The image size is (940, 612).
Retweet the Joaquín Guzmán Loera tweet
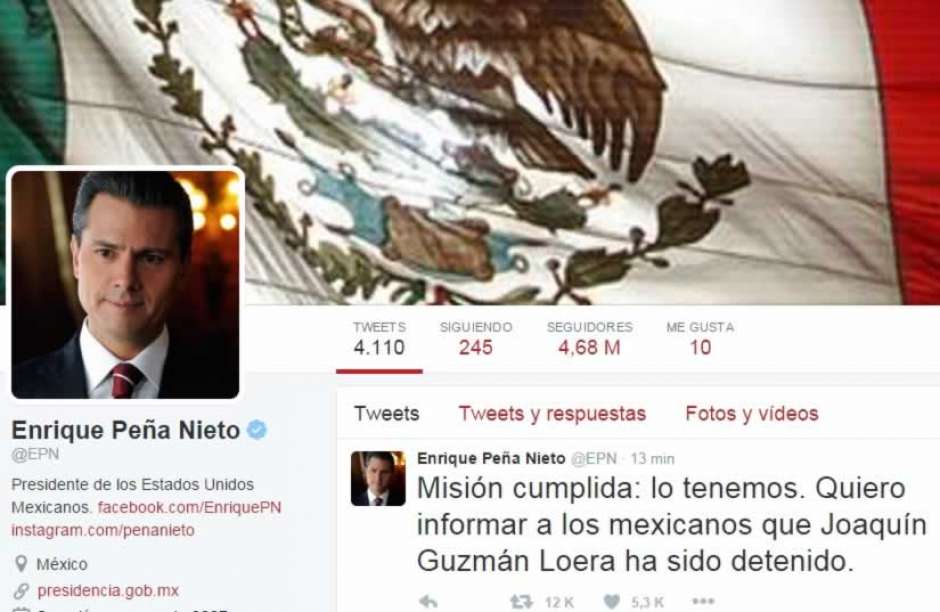pyautogui.click(x=521, y=601)
